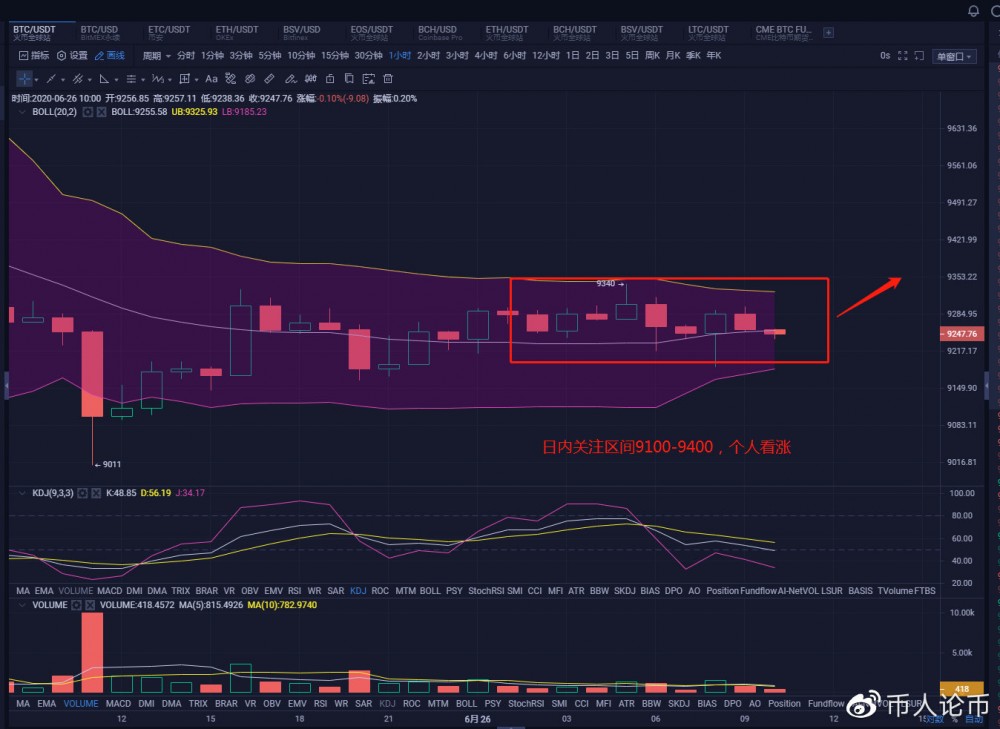
Task: Open the 单窗口 window layout dropdown
Action: pyautogui.click(x=954, y=56)
